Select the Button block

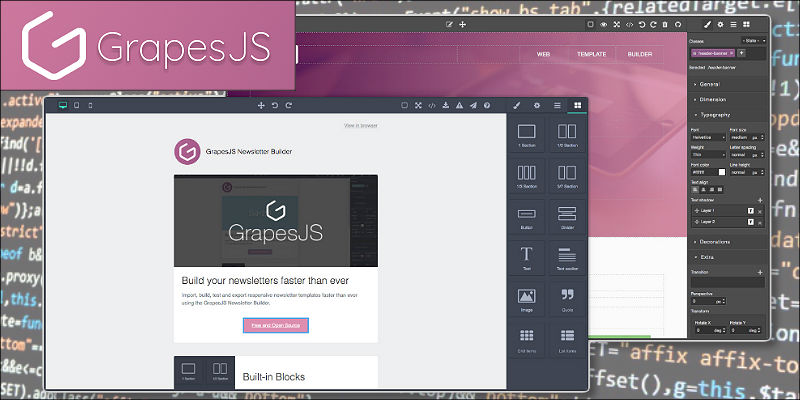tap(527, 217)
